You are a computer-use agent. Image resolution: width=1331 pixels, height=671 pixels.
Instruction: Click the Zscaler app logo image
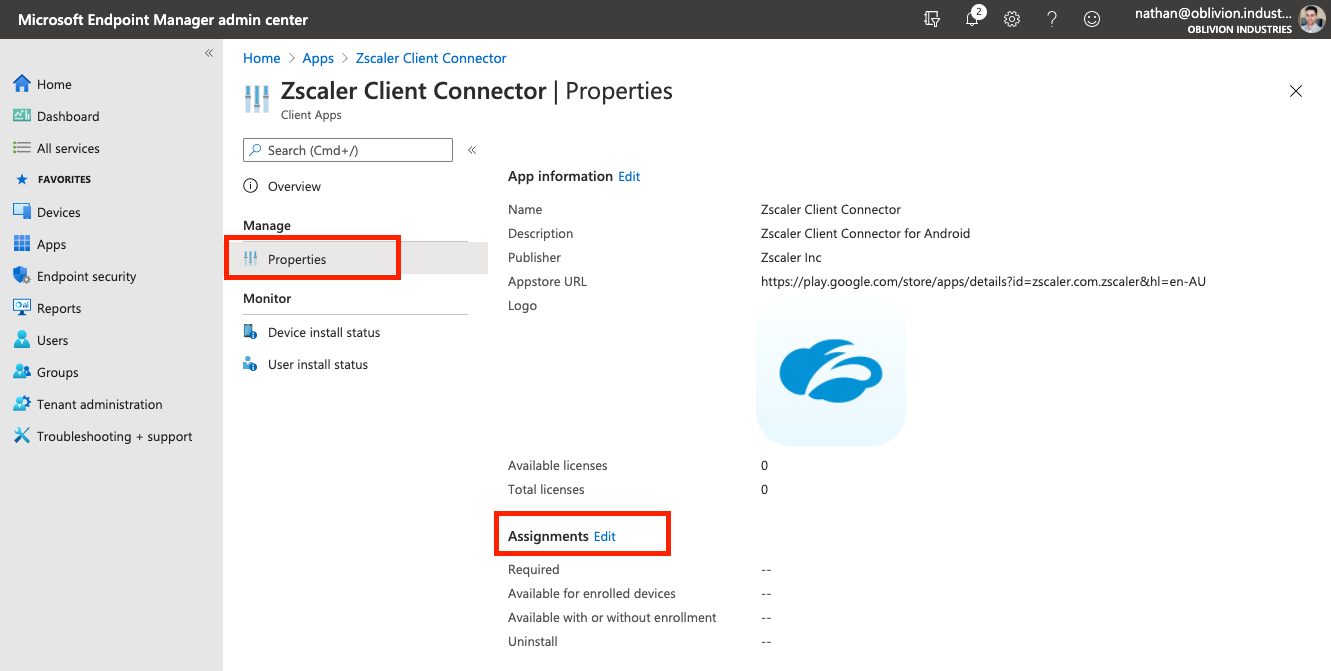tap(830, 374)
